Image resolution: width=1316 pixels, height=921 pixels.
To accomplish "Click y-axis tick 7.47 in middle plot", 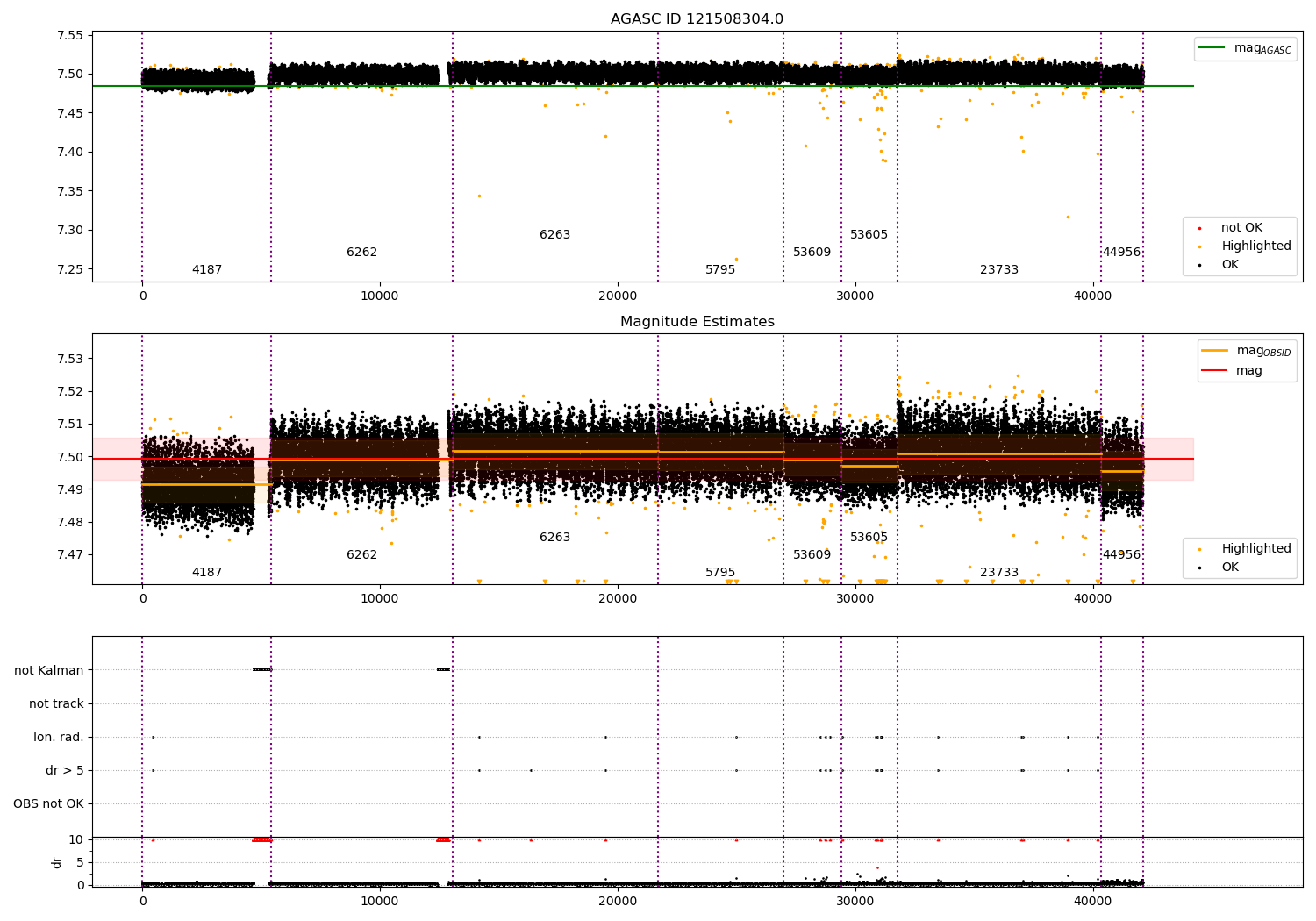I will [x=69, y=555].
